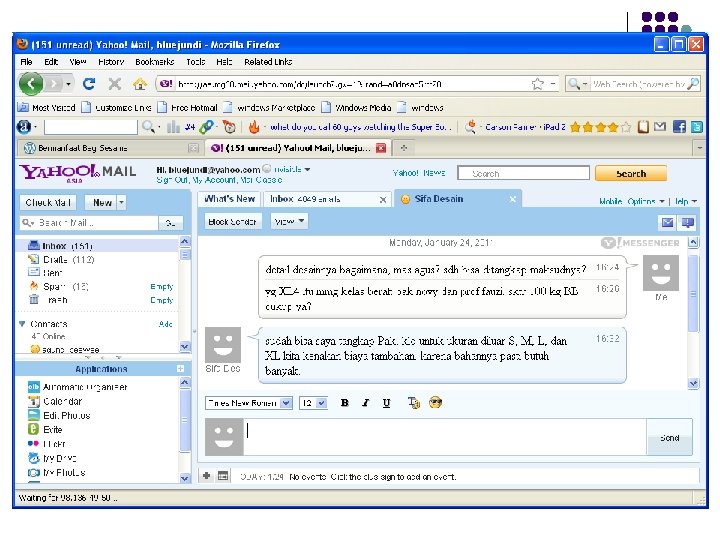The image size is (720, 540).
Task: Open the emoticon picker smiley icon
Action: (x=435, y=403)
